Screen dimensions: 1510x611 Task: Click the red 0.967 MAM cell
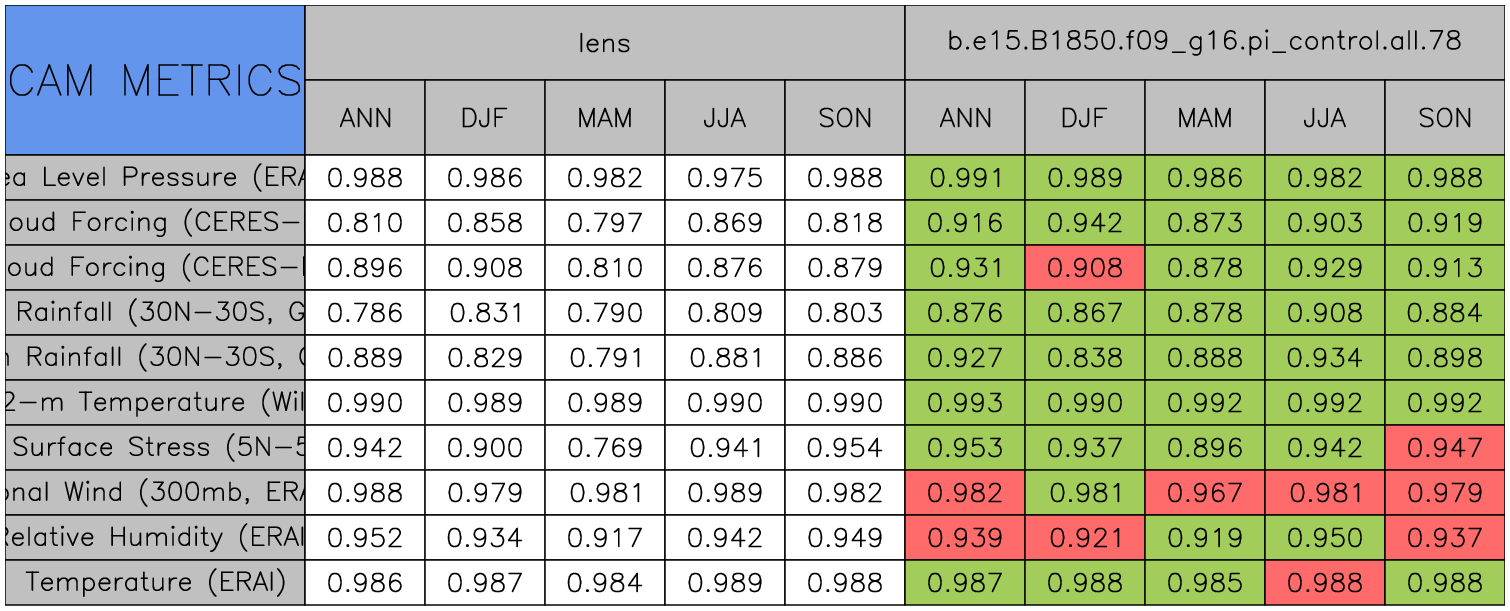pos(1204,492)
